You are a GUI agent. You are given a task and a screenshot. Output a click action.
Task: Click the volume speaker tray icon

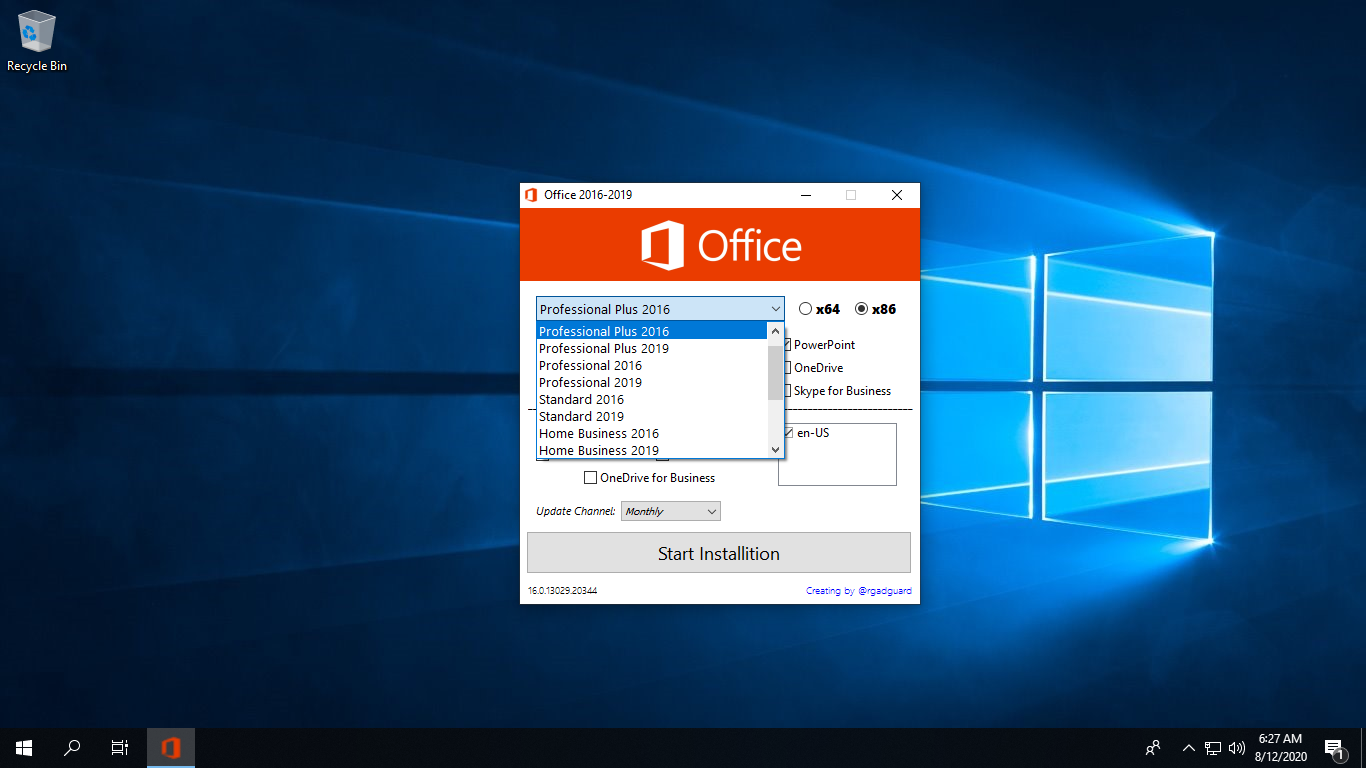point(1237,747)
